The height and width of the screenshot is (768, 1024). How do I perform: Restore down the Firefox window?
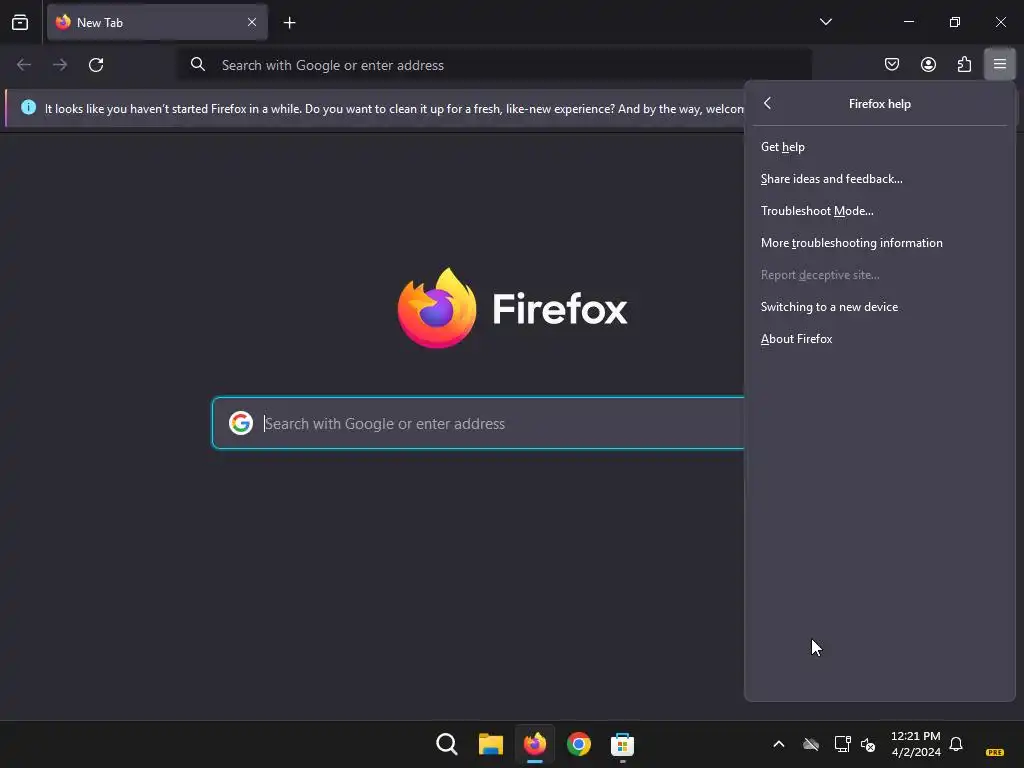(955, 22)
